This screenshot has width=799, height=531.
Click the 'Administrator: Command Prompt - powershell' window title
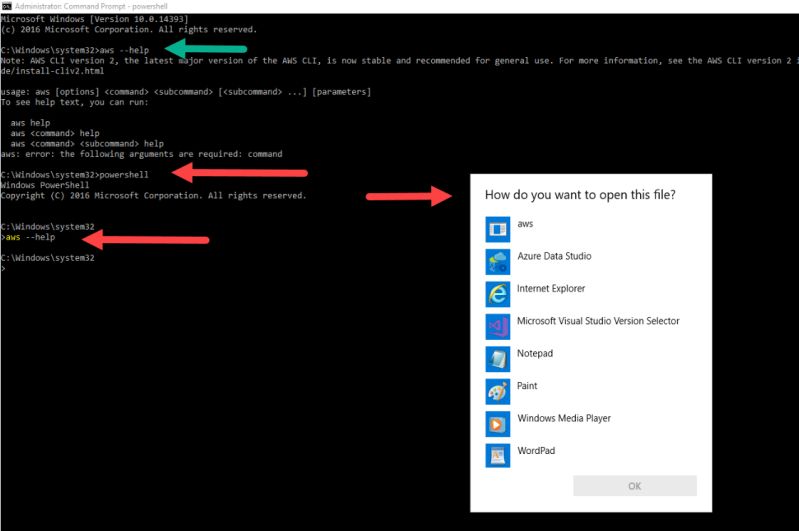pyautogui.click(x=91, y=6)
